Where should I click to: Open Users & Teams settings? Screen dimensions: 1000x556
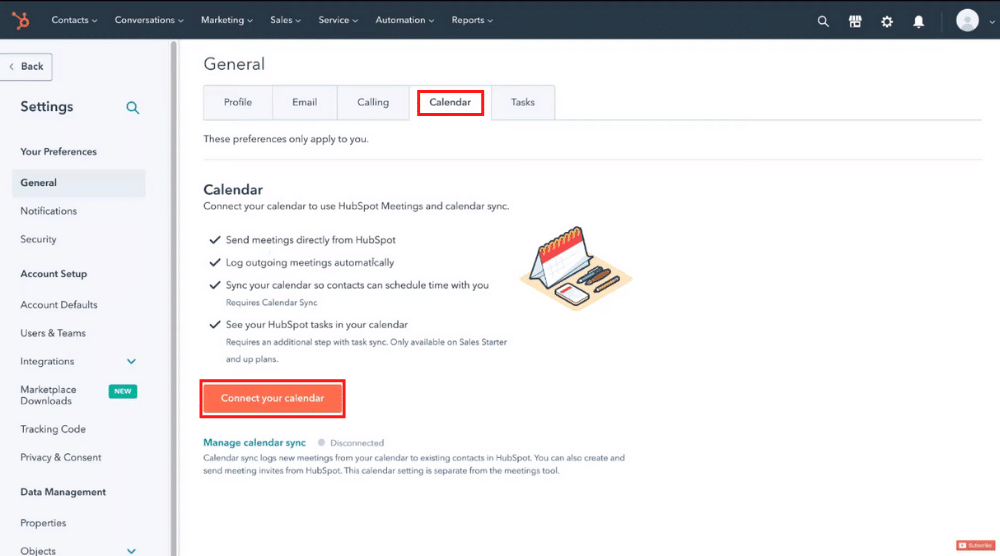(x=53, y=333)
